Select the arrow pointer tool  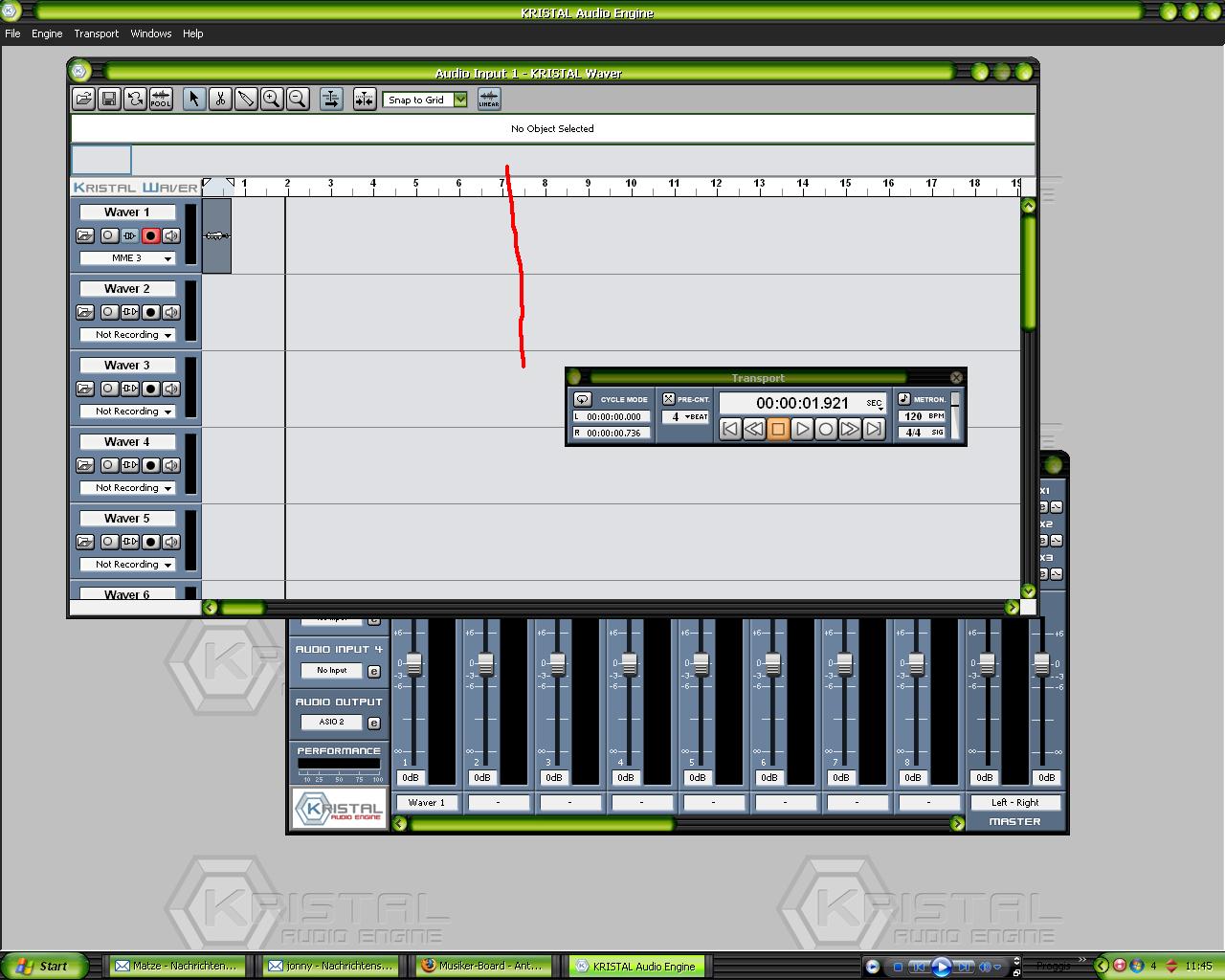(x=194, y=99)
